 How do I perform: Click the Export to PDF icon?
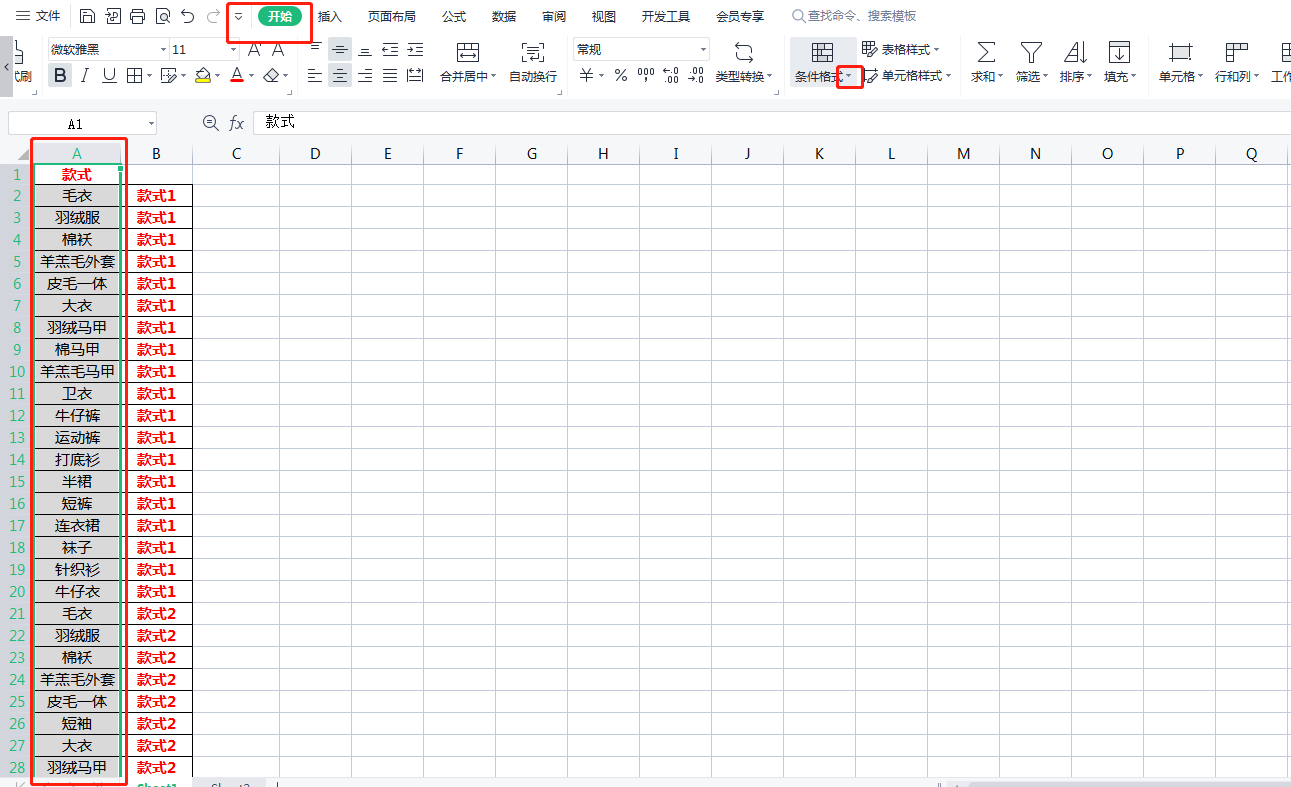pos(113,16)
